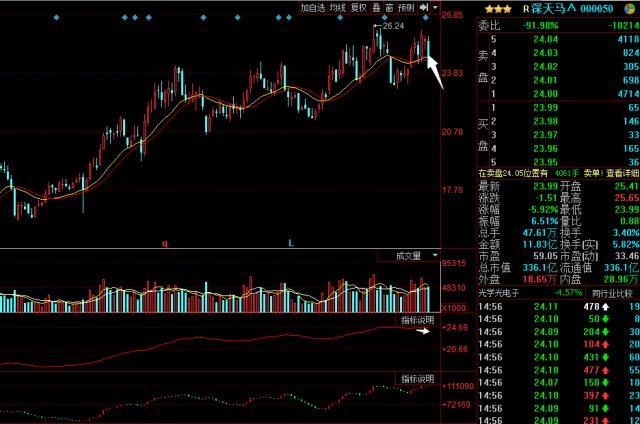Image resolution: width=640 pixels, height=424 pixels.
Task: Click the stock code 000050
Action: (597, 9)
